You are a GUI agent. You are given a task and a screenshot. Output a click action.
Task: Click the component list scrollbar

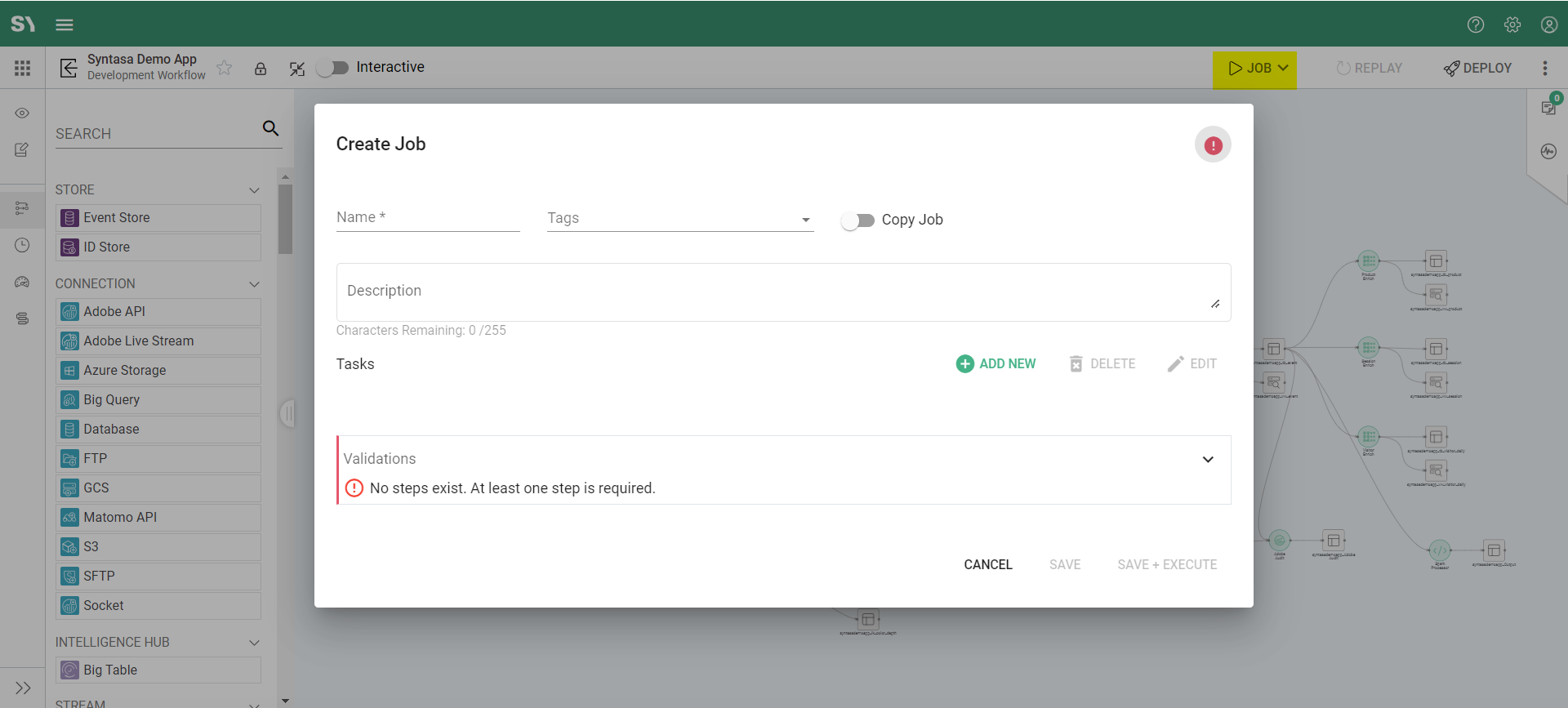(x=285, y=219)
